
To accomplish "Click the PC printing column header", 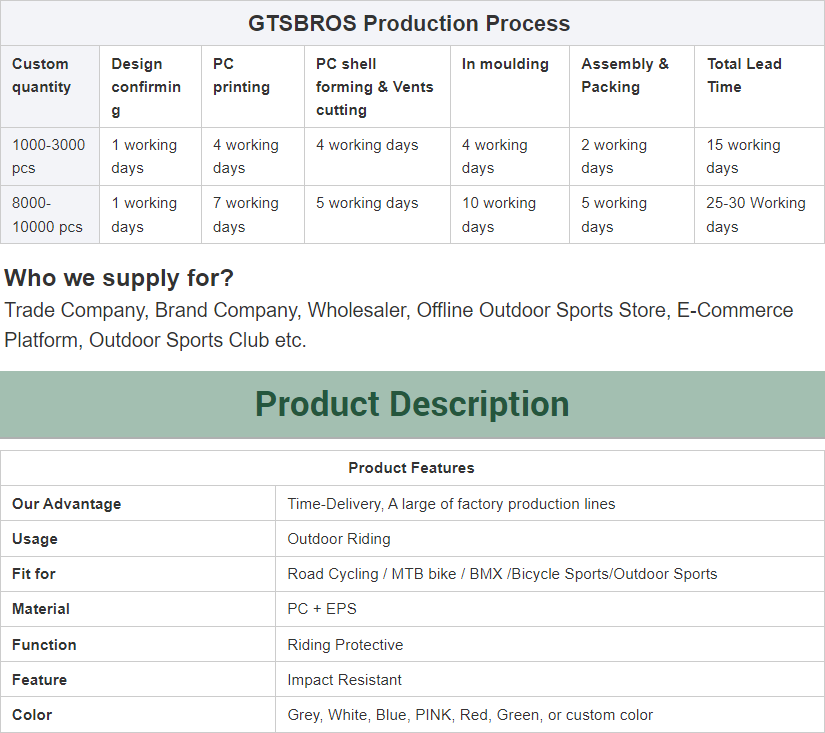I will tap(253, 86).
